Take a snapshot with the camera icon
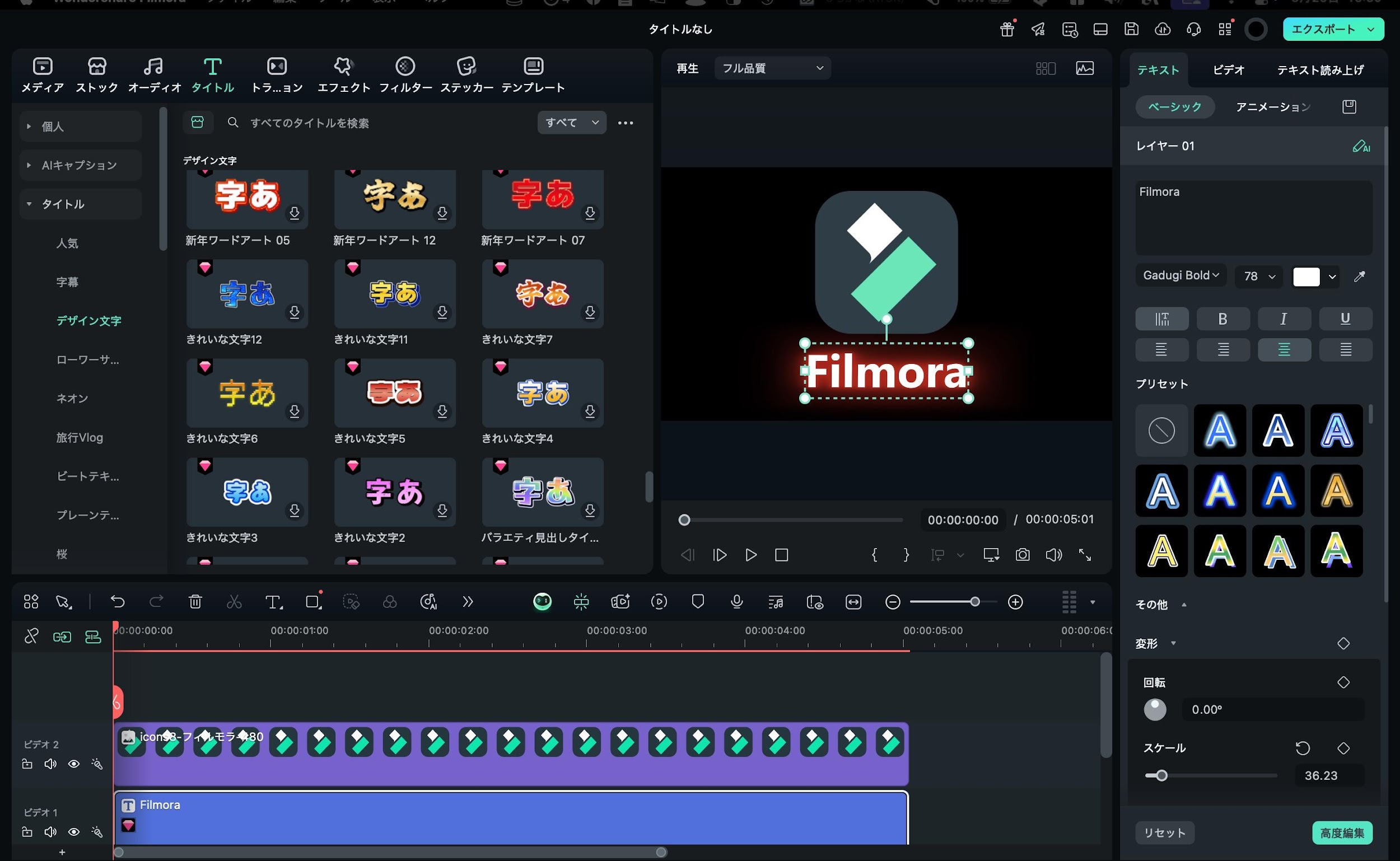The width and height of the screenshot is (1400, 861). pos(1023,555)
